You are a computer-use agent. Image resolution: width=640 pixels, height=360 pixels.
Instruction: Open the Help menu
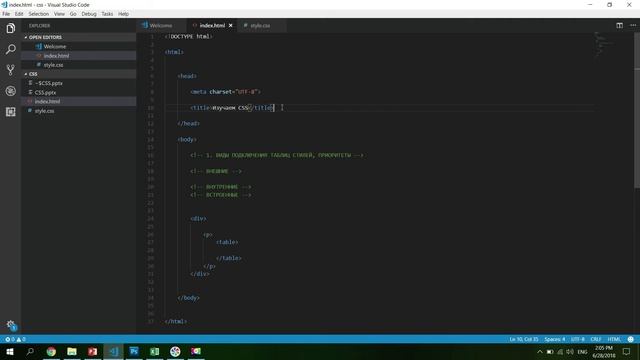click(x=124, y=14)
